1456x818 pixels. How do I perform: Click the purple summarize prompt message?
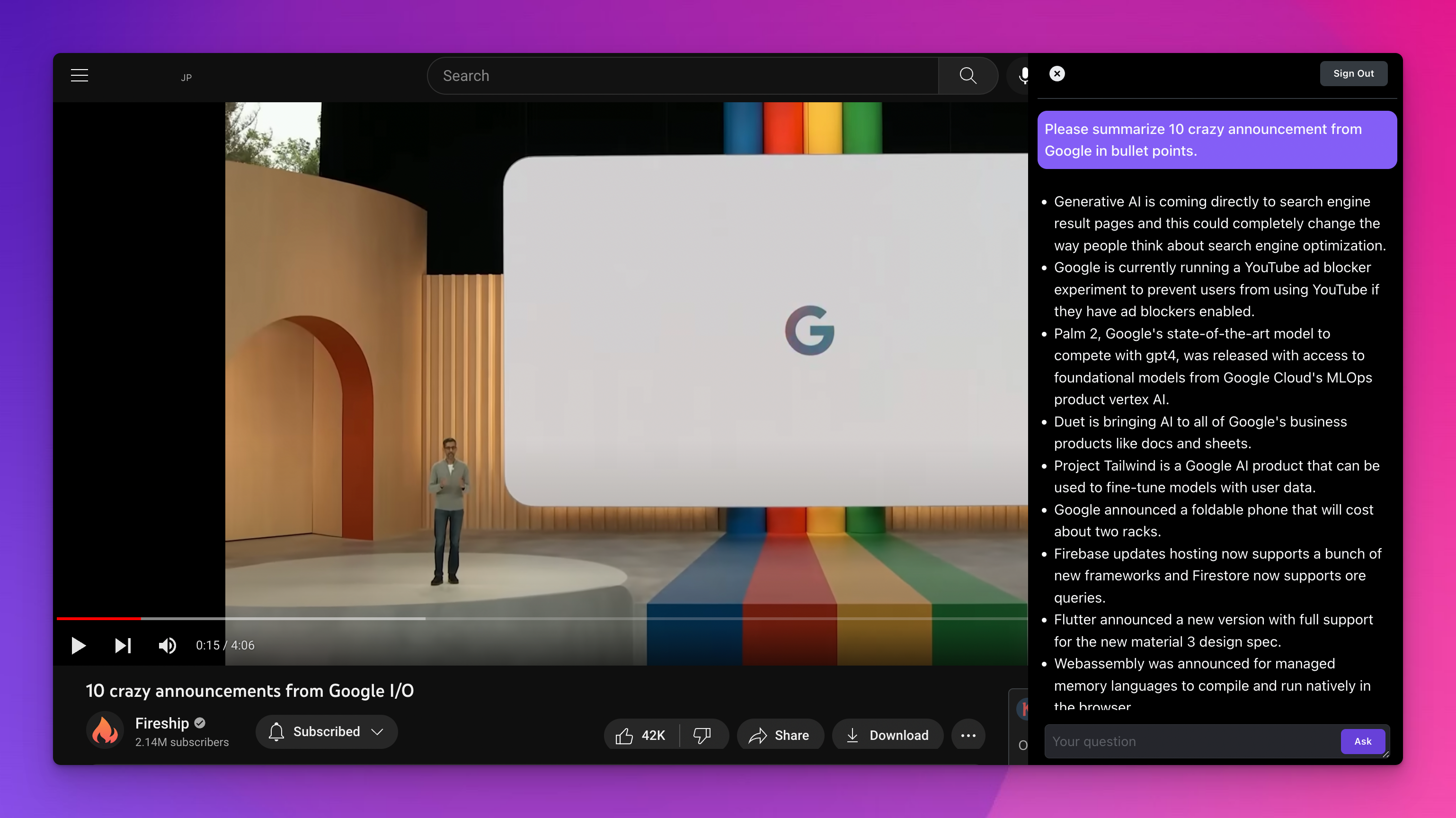(x=1216, y=140)
